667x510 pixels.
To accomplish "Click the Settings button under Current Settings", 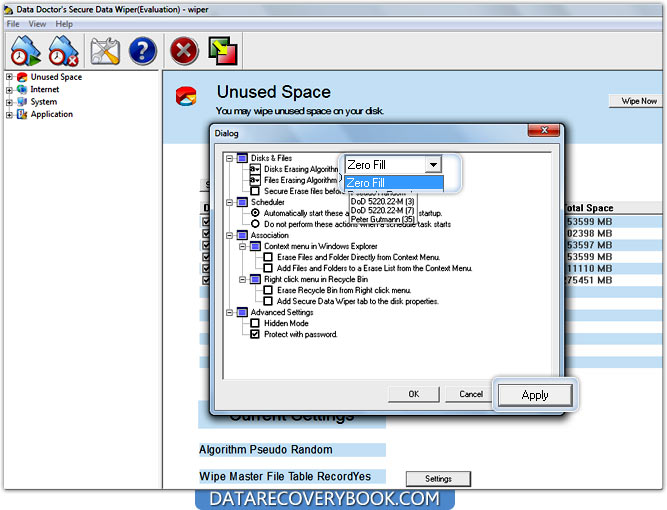I will point(438,479).
